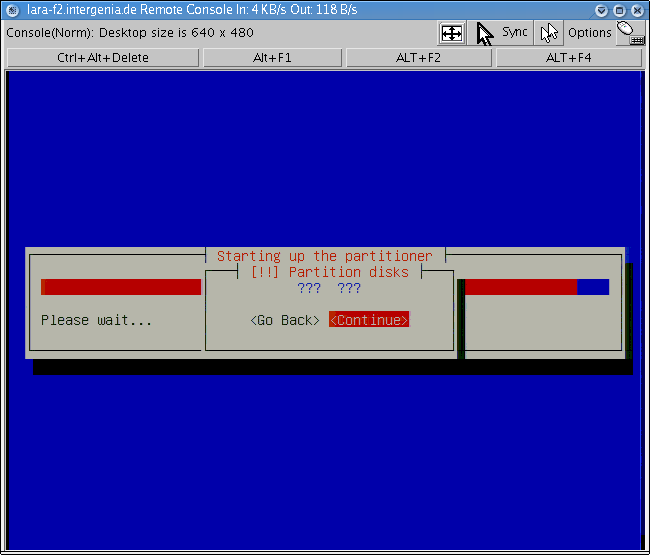Click the Sync label in the toolbar
This screenshot has width=650, height=555.
click(514, 32)
